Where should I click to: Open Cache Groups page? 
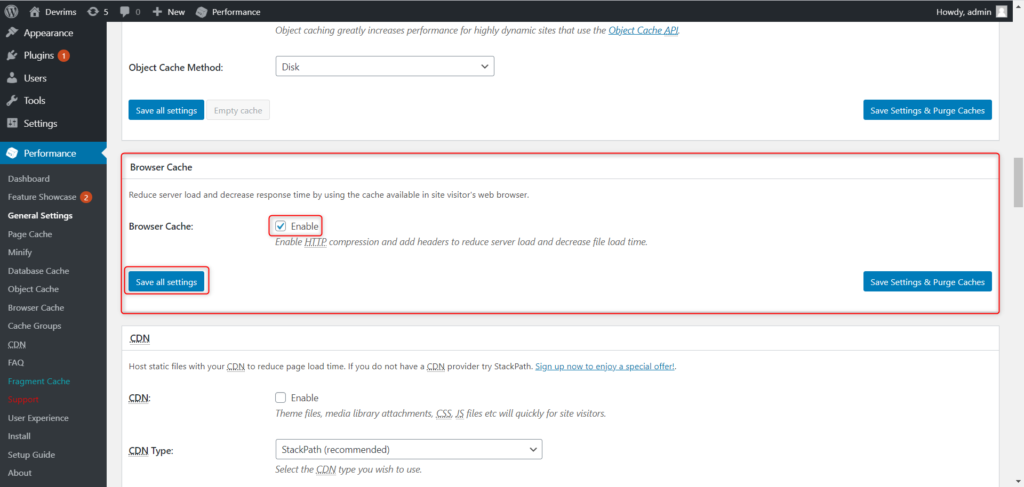(x=35, y=326)
